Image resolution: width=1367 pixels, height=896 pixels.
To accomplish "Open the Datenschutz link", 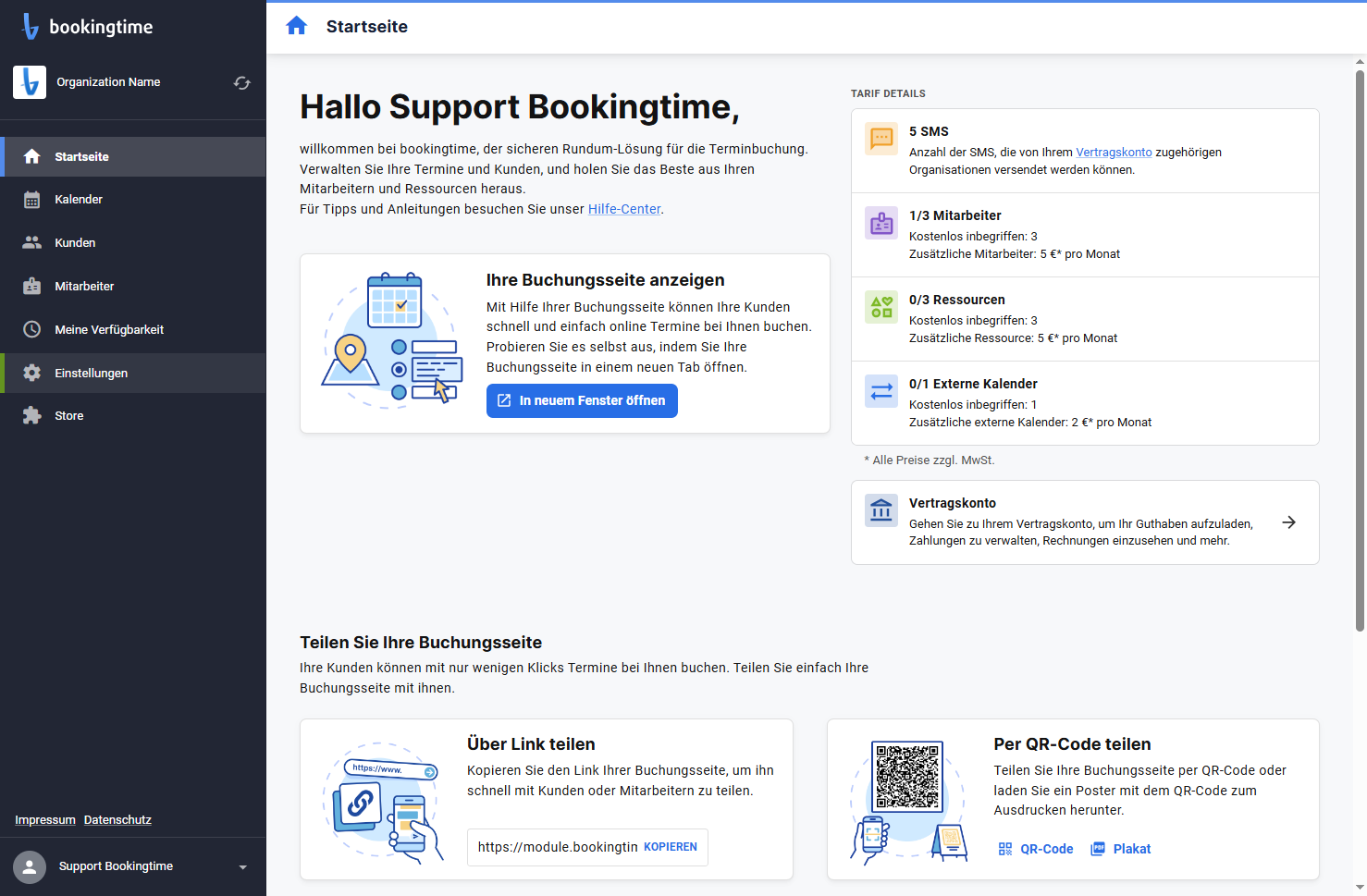I will coord(117,820).
